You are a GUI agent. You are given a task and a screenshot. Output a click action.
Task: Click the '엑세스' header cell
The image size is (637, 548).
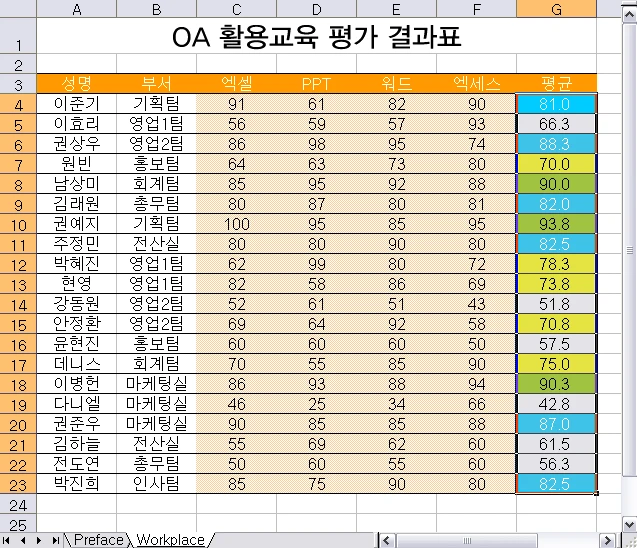click(477, 84)
